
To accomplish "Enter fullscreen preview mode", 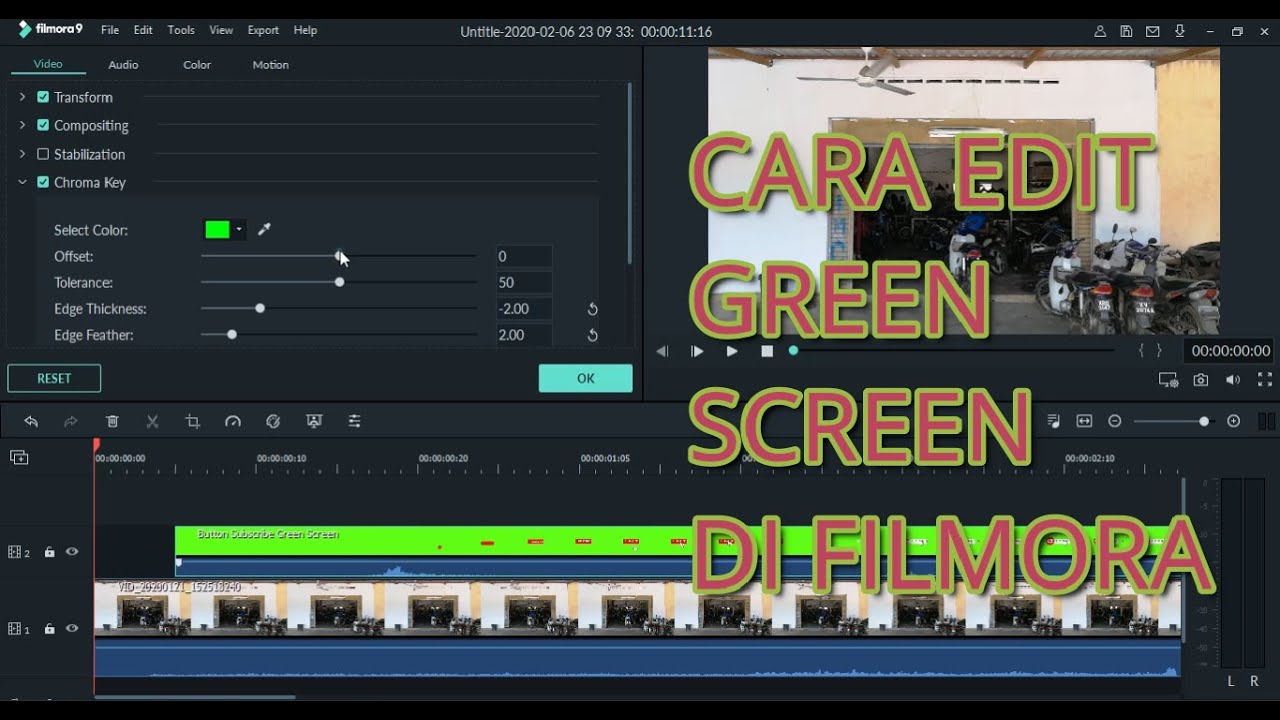I will click(1265, 380).
